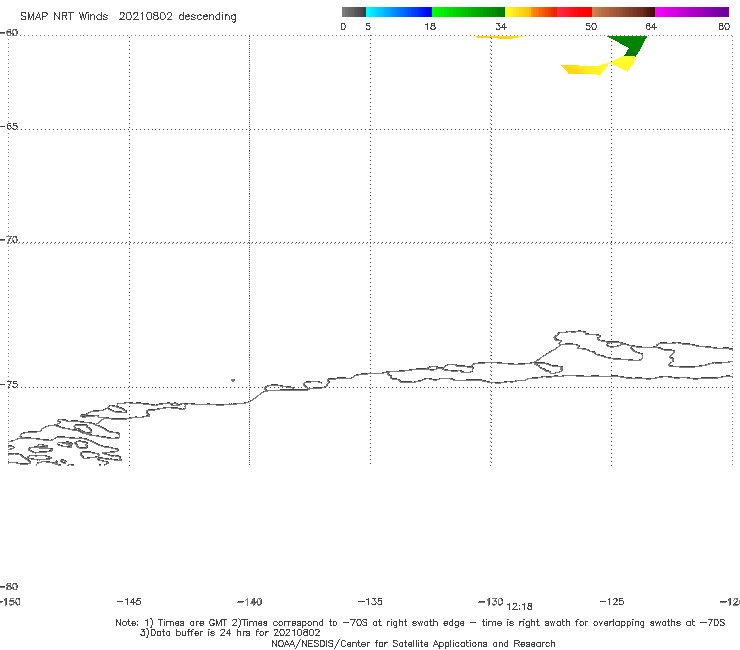Click the latitude label '-80'
The image size is (740, 650).
click(9, 587)
